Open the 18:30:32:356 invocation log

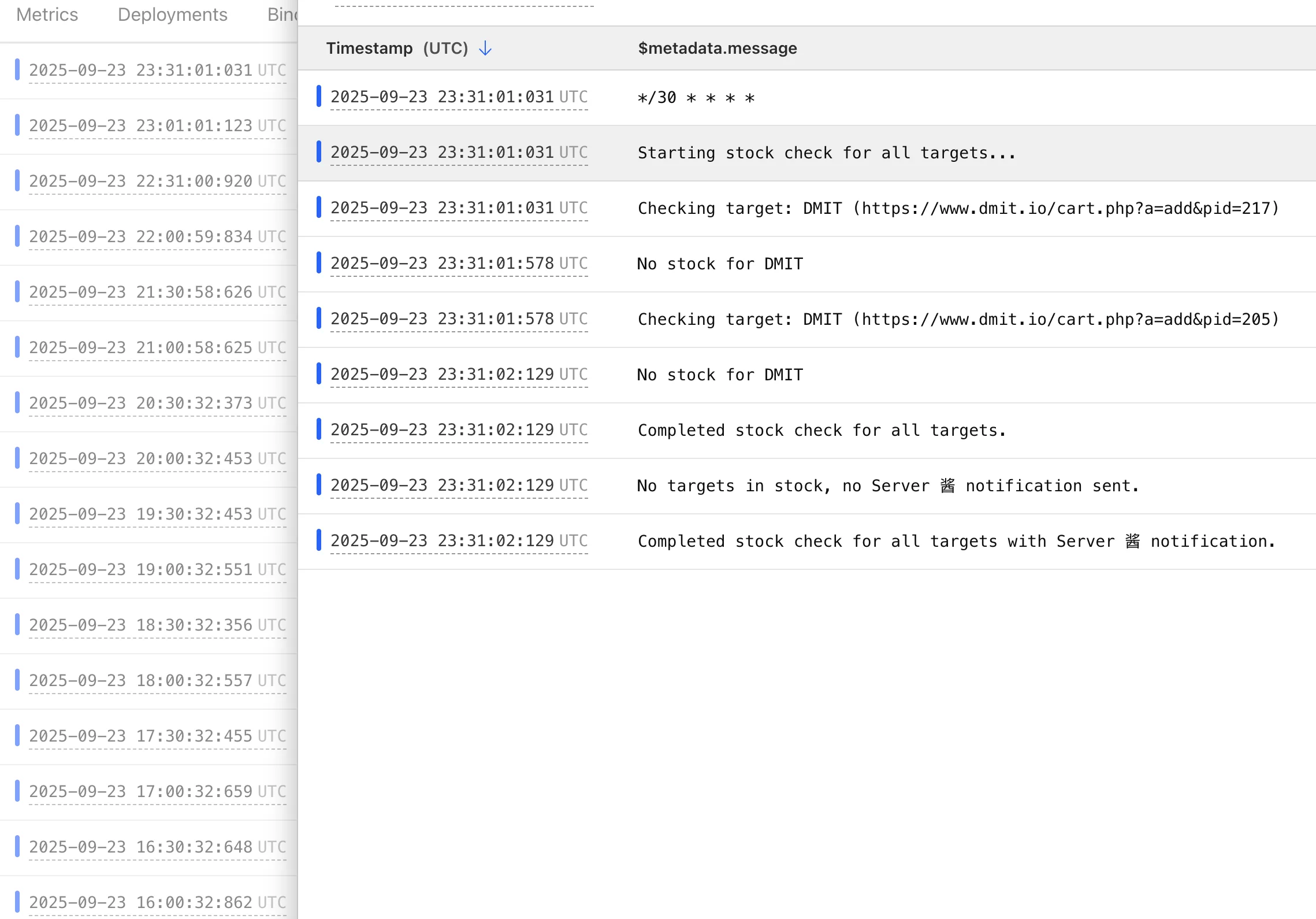coord(157,625)
